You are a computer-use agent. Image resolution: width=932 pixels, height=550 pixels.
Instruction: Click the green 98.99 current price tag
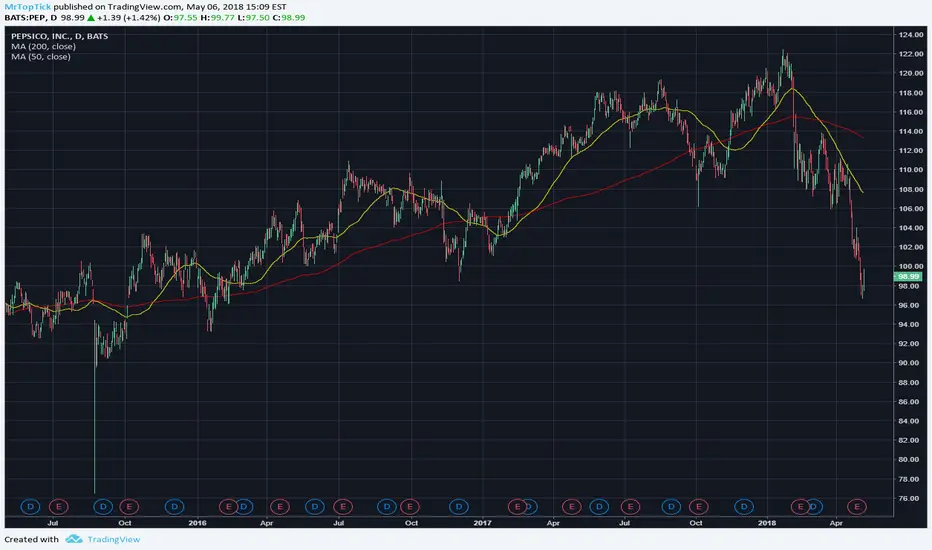[908, 276]
